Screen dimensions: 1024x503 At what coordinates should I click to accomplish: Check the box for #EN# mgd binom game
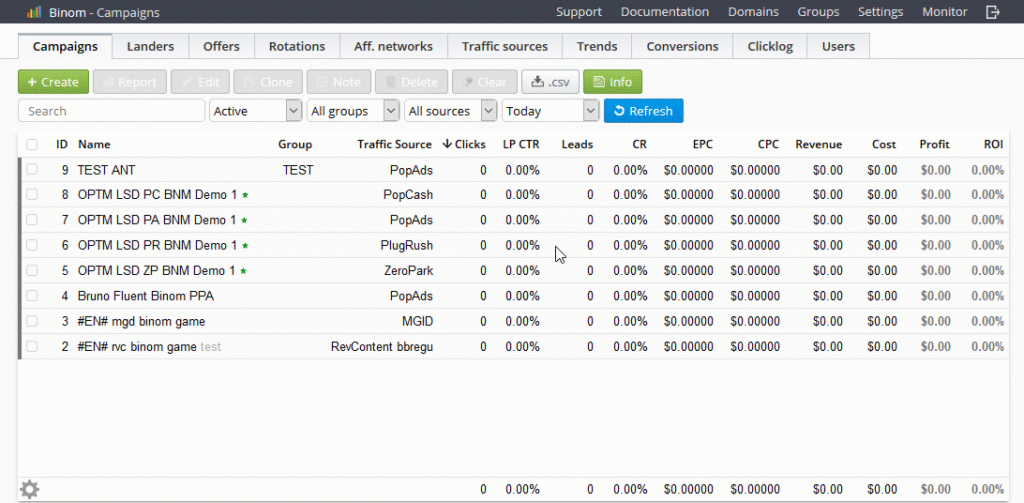[x=32, y=321]
